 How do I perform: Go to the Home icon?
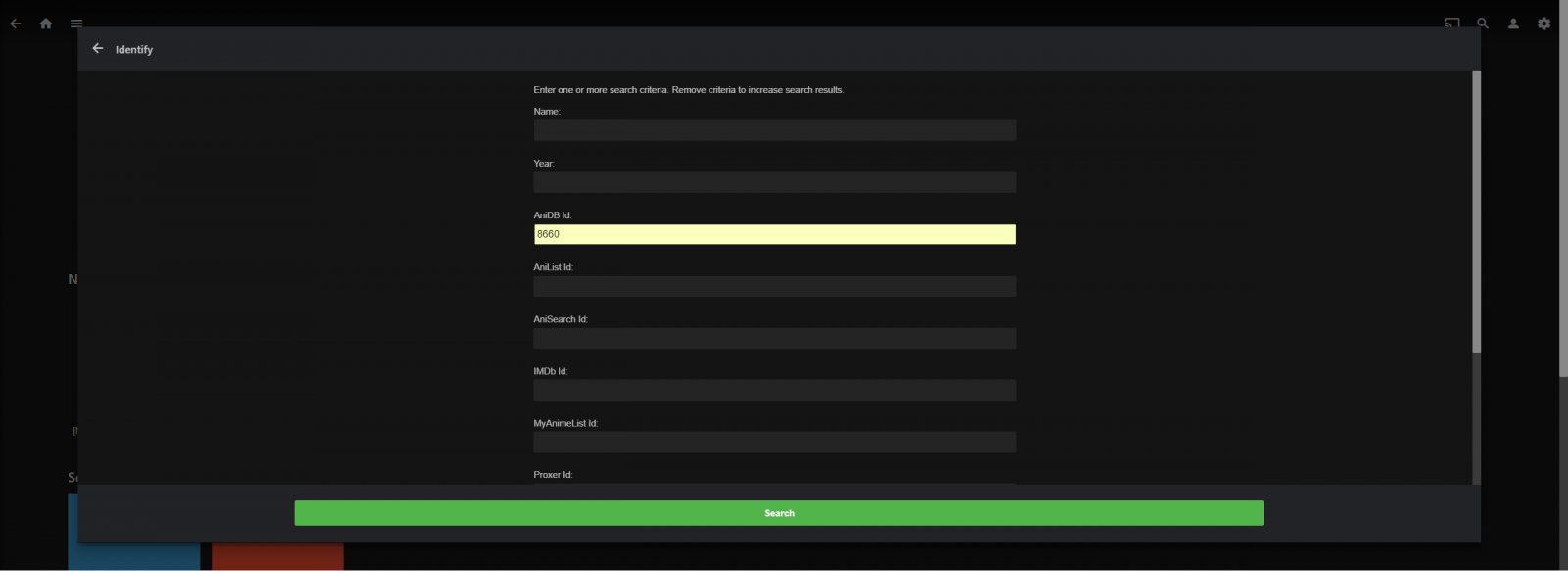[46, 24]
